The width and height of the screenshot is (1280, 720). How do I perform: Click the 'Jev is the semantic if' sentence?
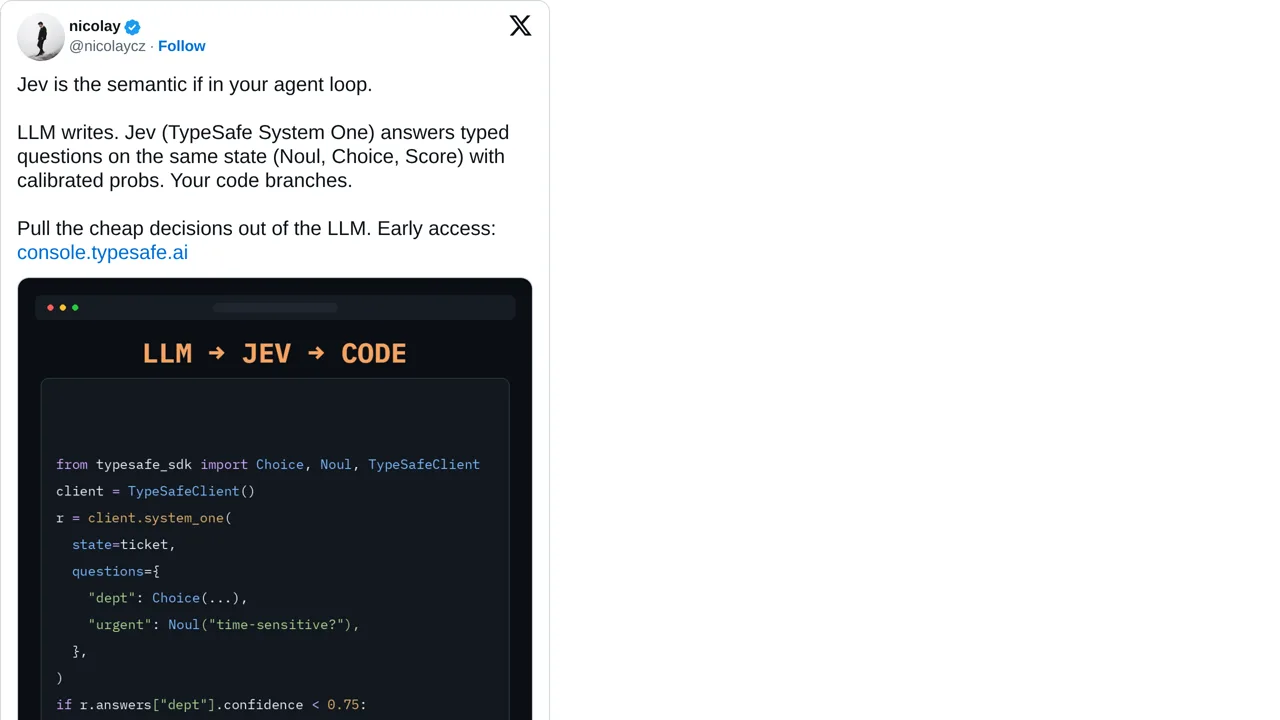pos(194,84)
